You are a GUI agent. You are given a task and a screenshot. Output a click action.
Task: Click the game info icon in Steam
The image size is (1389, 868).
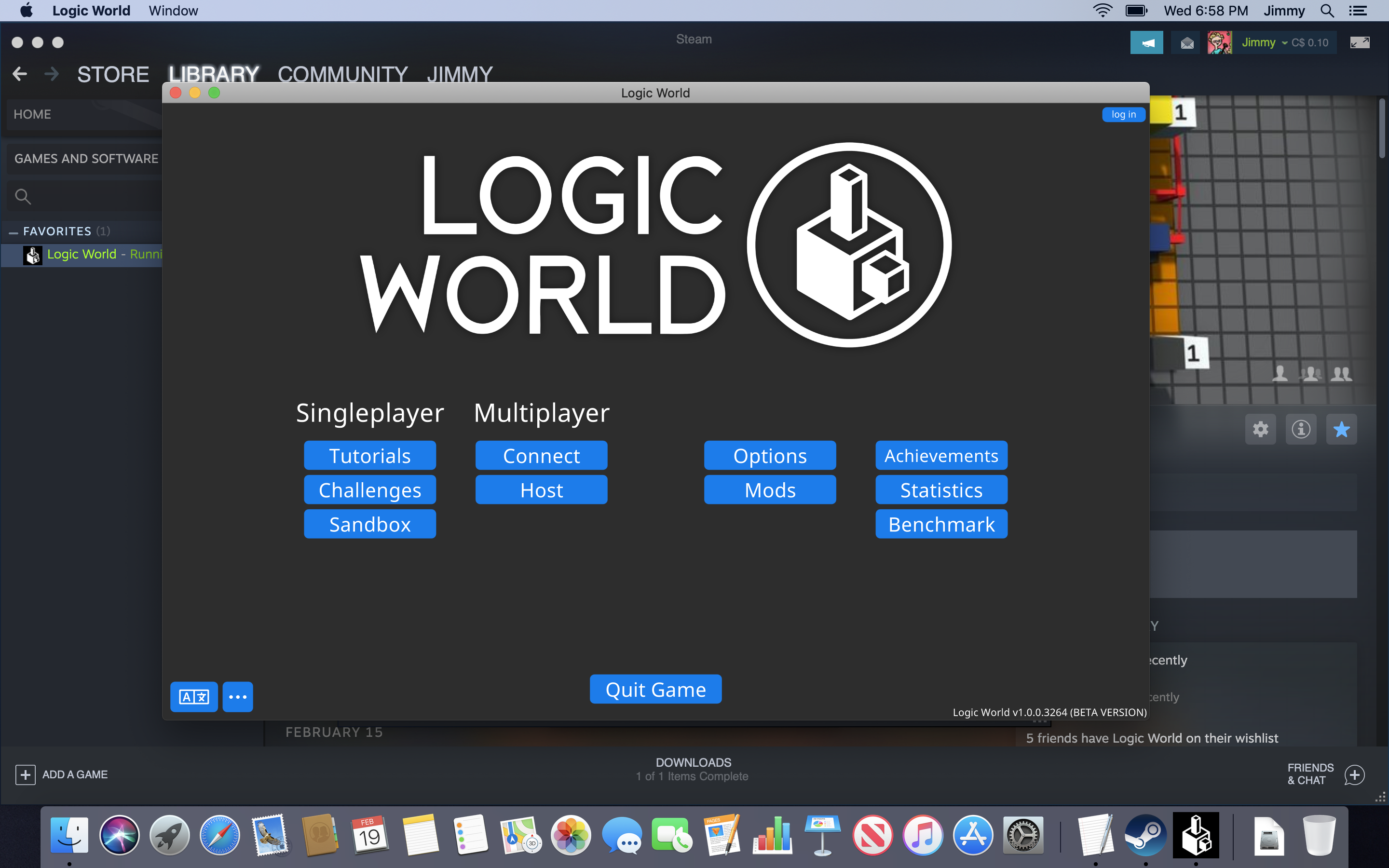[1301, 429]
